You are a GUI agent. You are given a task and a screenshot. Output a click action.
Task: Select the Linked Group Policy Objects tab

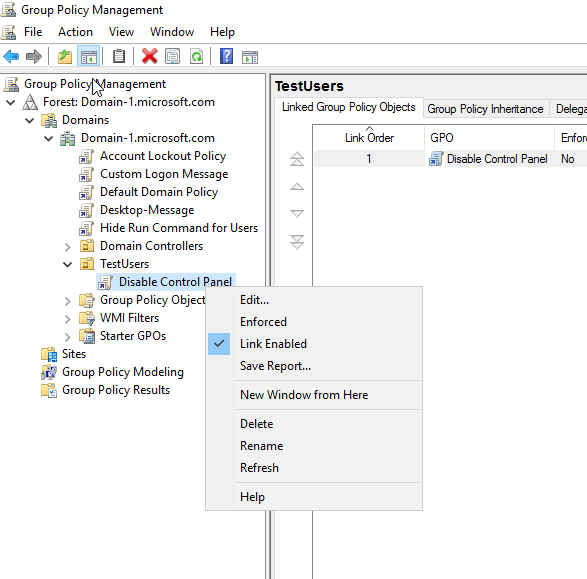349,107
